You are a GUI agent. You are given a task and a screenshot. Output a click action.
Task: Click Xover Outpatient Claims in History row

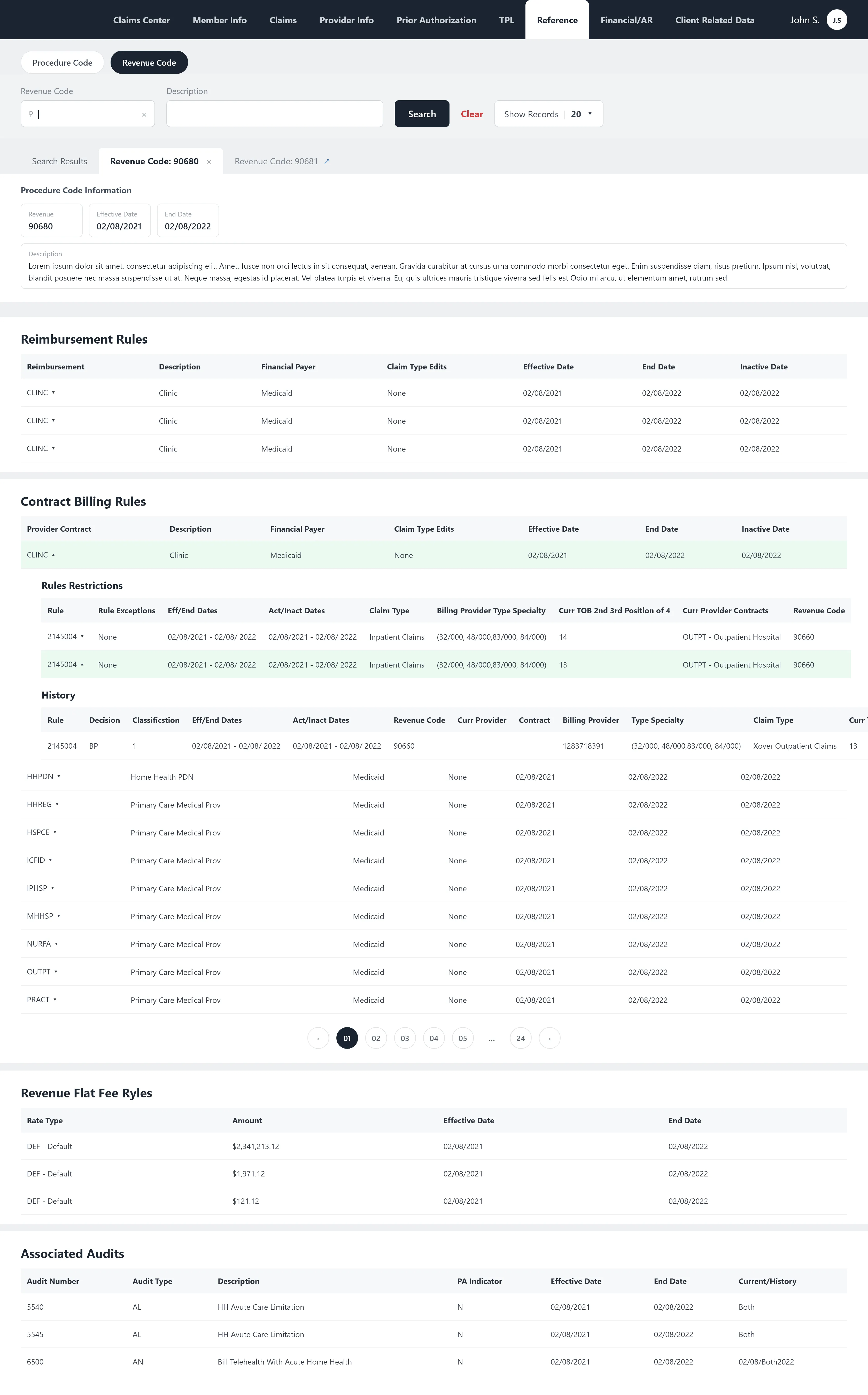pos(795,746)
